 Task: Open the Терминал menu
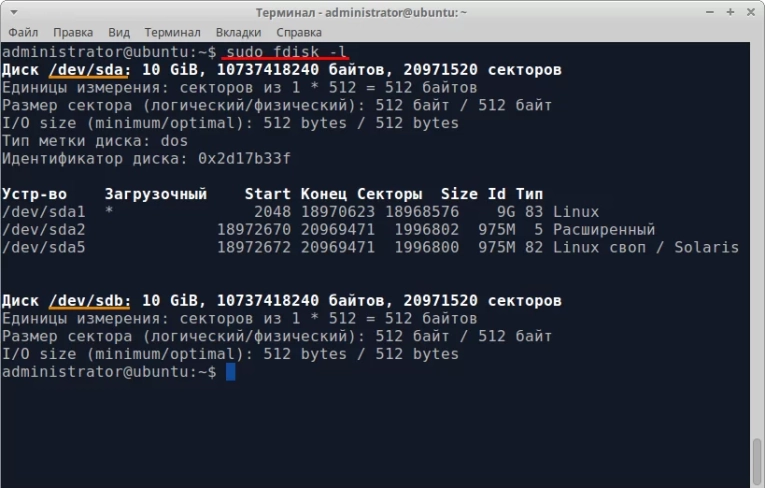[174, 32]
